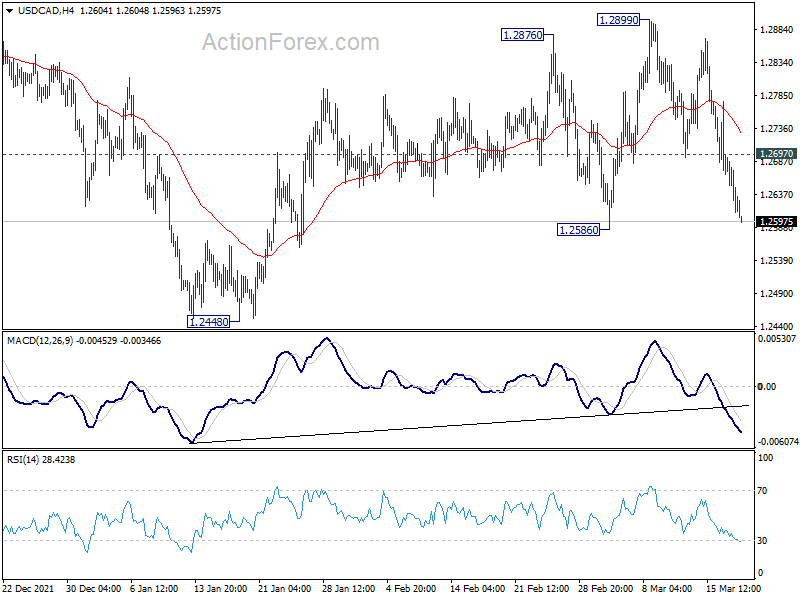800x600 pixels.
Task: Select the 15 Mar 12:00 time label
Action: 733,589
